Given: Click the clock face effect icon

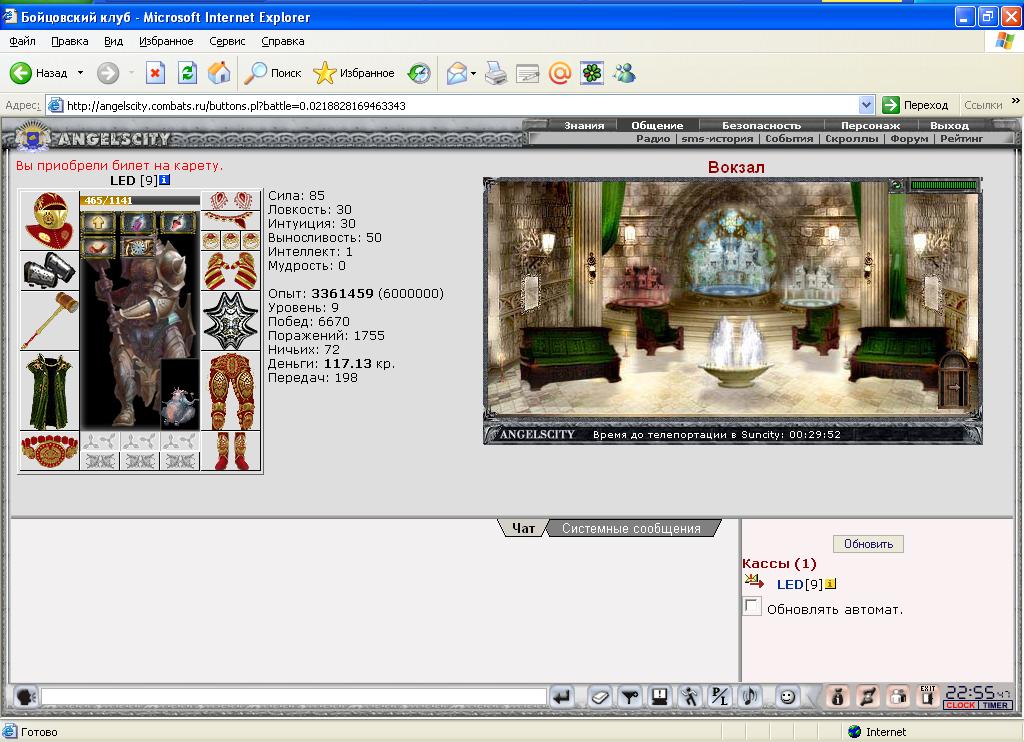Looking at the screenshot, I should coord(138,247).
